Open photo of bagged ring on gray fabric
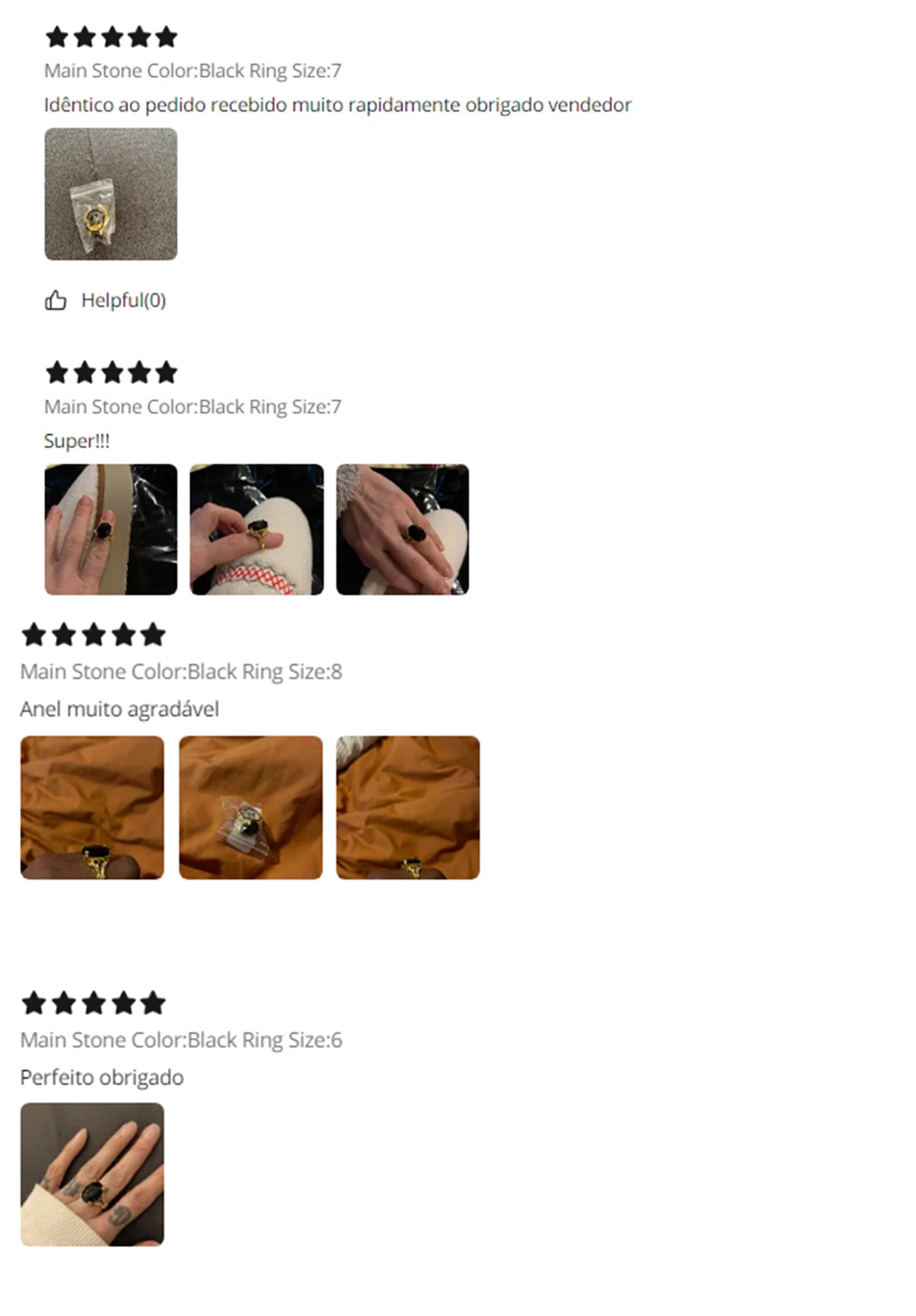This screenshot has width=916, height=1316. pyautogui.click(x=111, y=194)
